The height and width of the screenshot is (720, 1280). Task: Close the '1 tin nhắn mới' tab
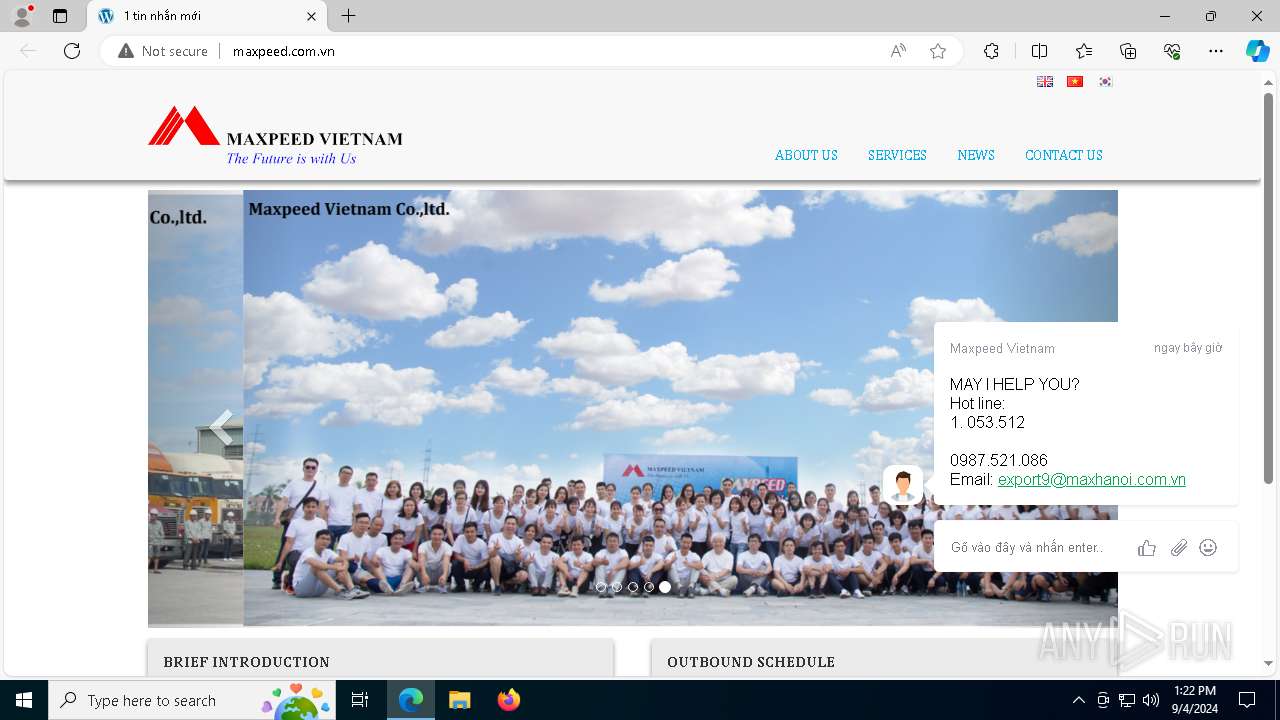point(311,16)
